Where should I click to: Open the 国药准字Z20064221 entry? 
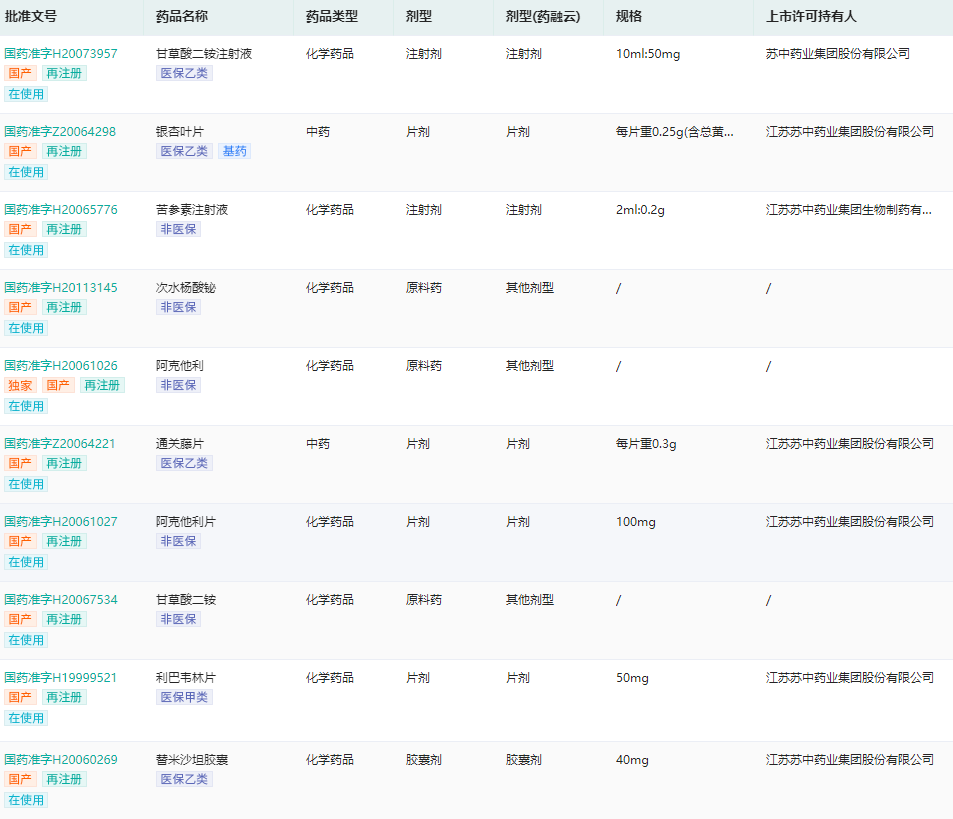click(60, 443)
